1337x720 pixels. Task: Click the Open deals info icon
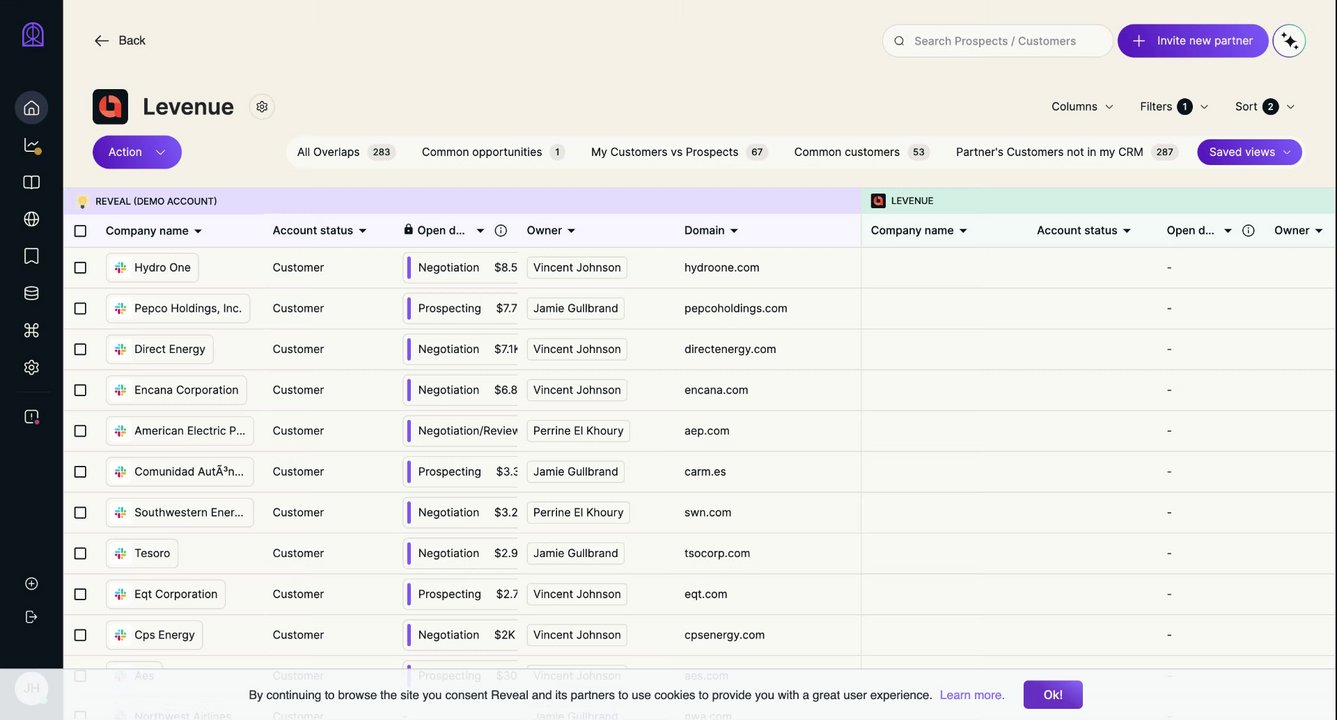pos(501,231)
